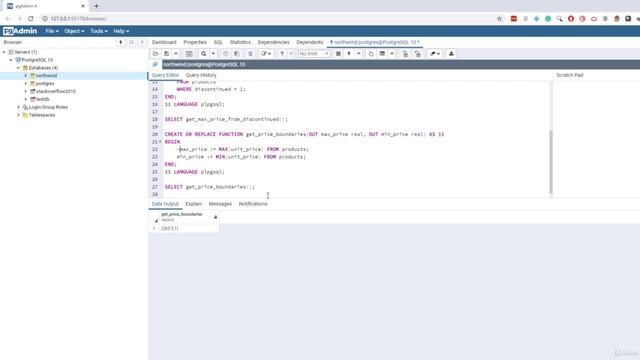640x360 pixels.
Task: Open the Tools menu
Action: click(99, 31)
